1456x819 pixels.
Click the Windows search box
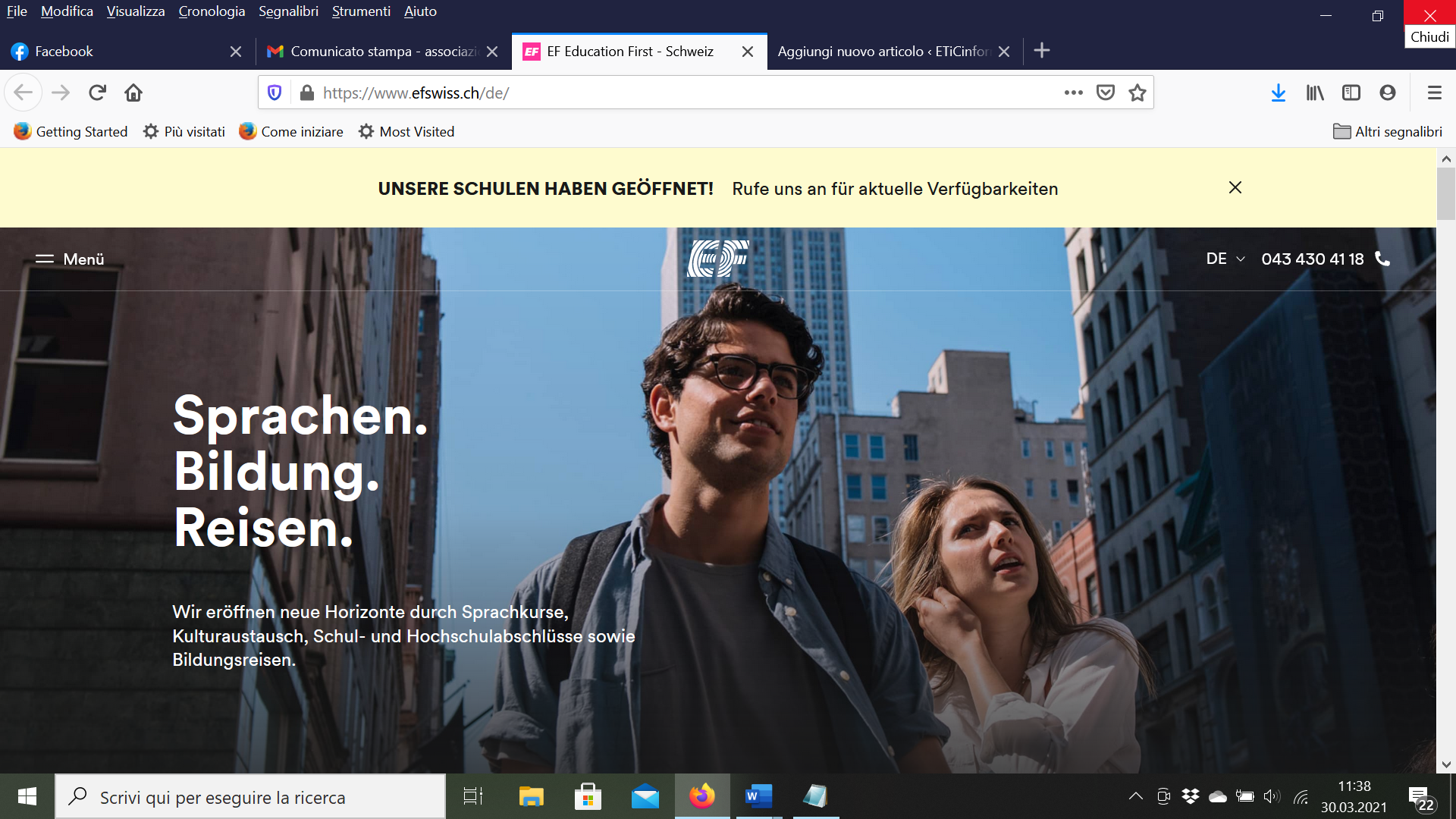(x=250, y=796)
